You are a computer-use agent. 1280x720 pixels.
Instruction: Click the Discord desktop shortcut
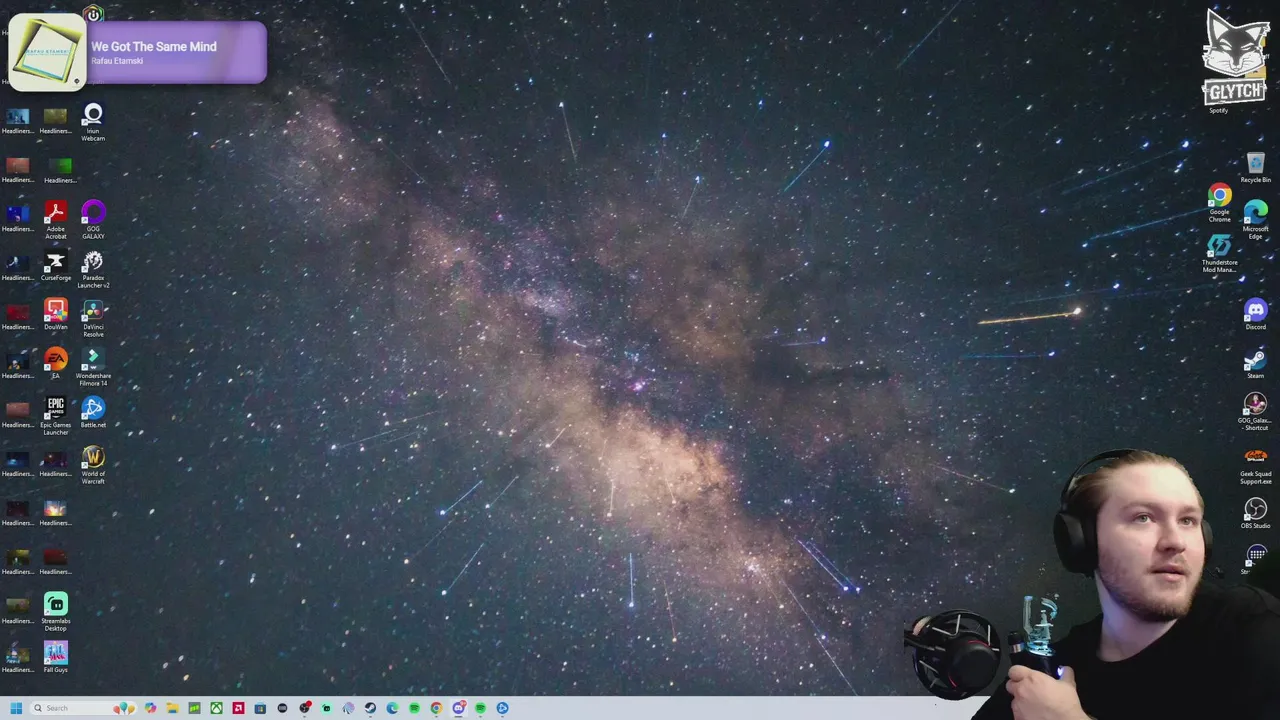(1255, 315)
